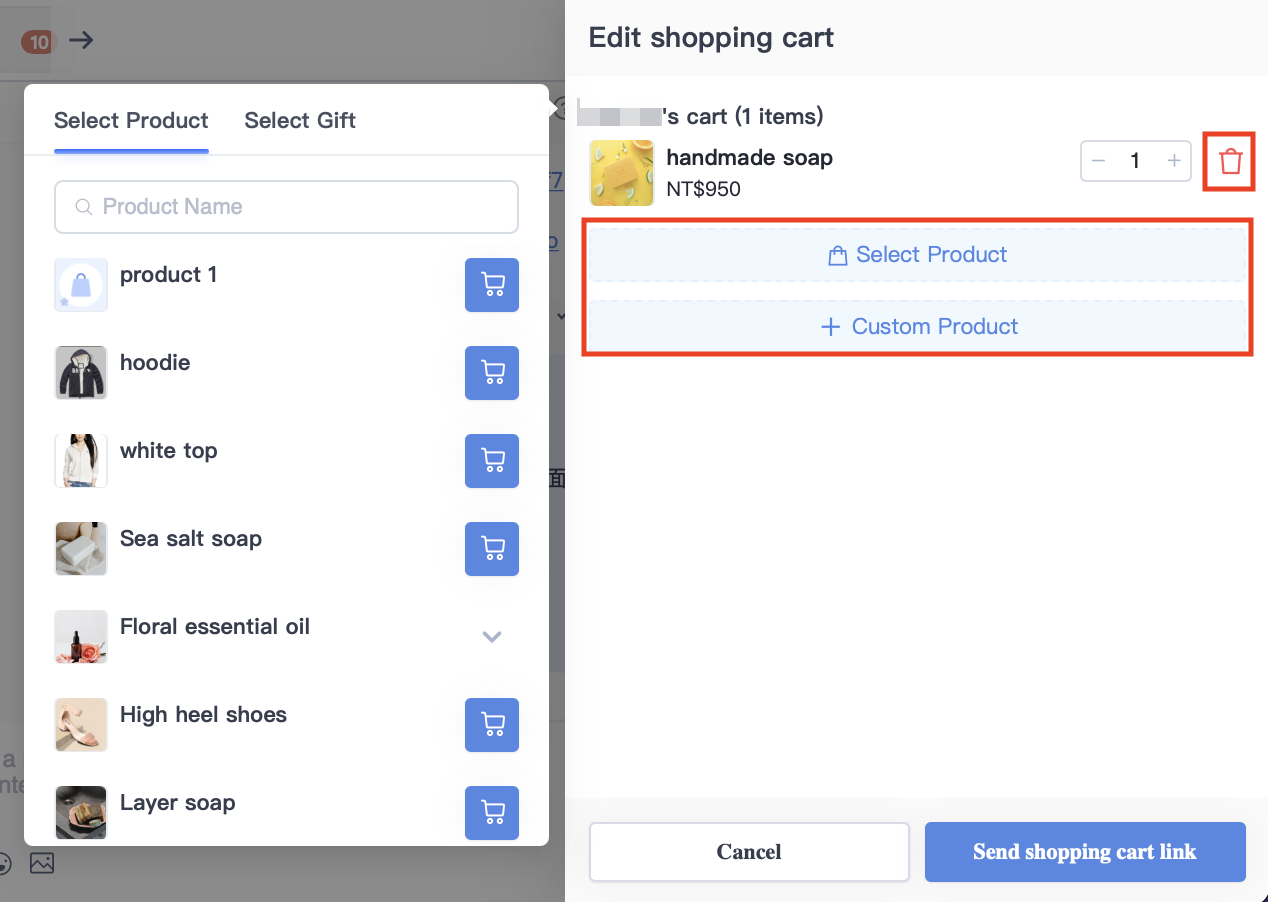Expand Floral essential oil variants
This screenshot has height=902, width=1268.
(492, 637)
